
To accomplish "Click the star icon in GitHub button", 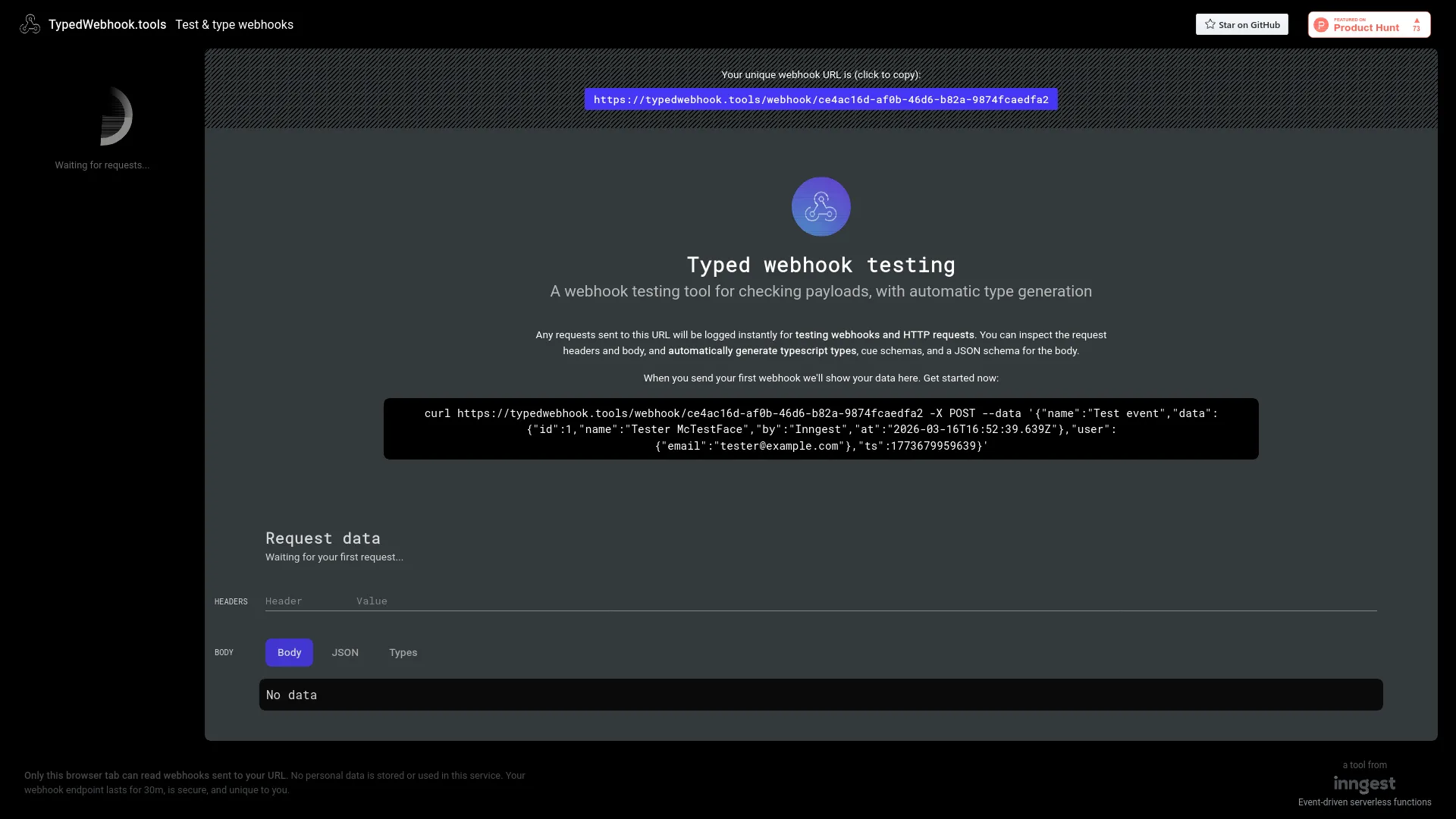I will point(1210,24).
